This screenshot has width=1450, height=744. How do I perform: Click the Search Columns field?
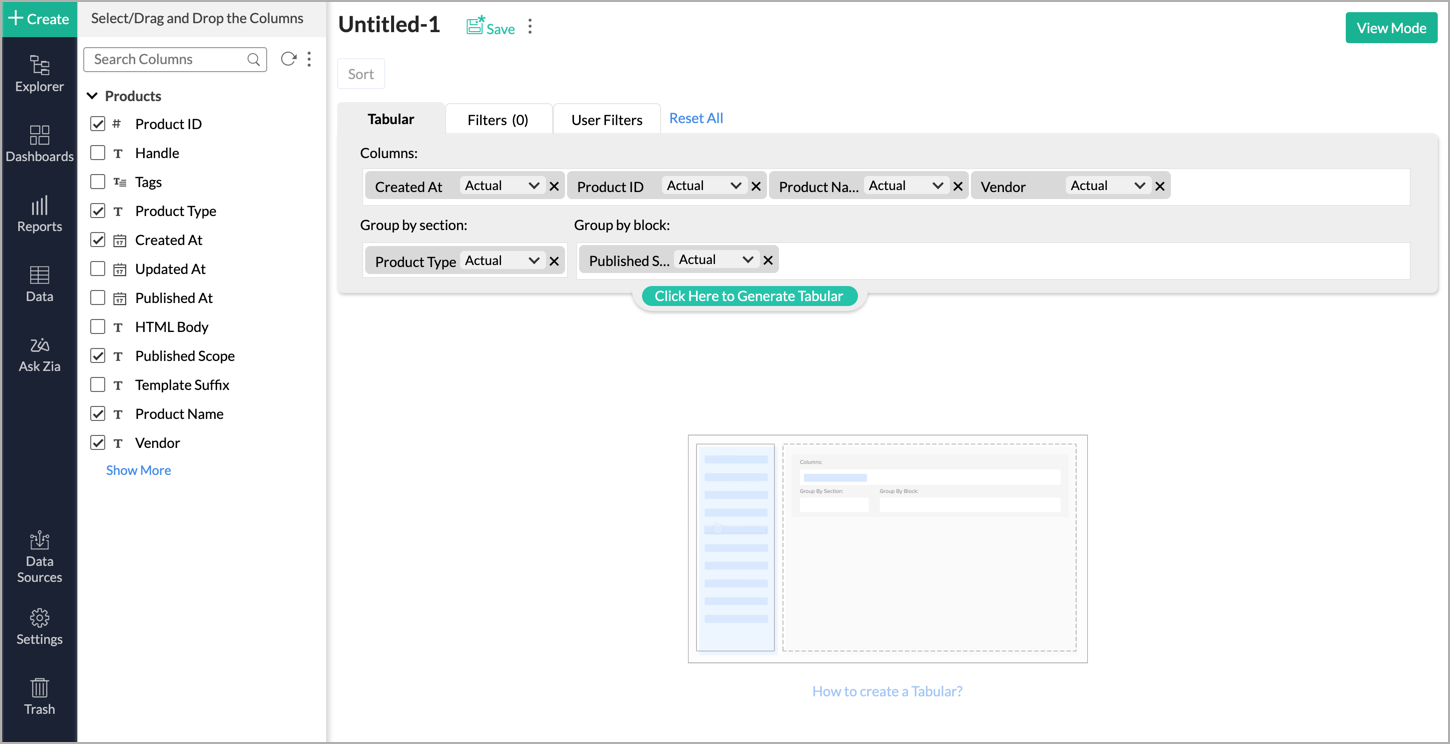[x=167, y=59]
